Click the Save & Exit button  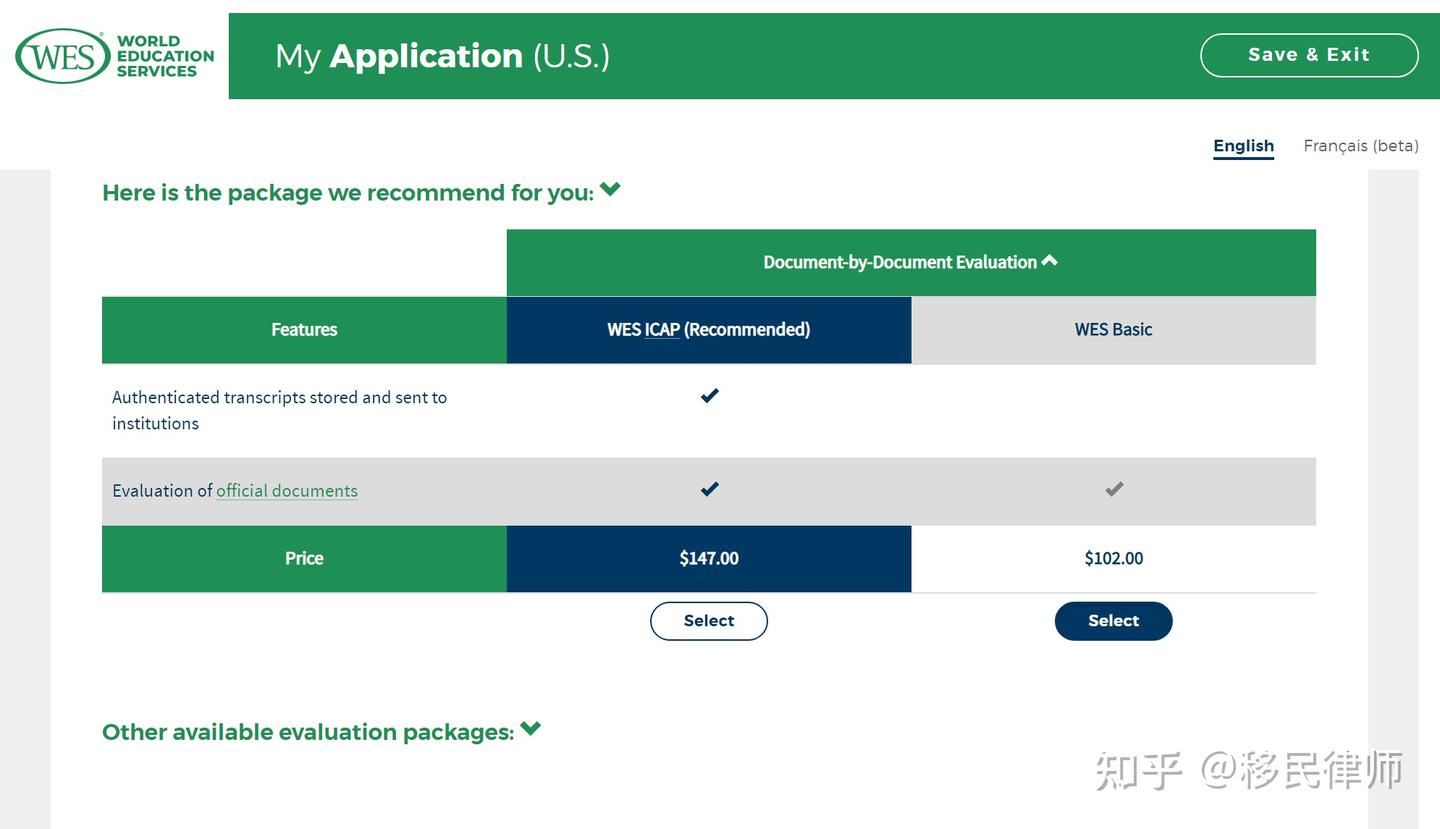point(1309,55)
